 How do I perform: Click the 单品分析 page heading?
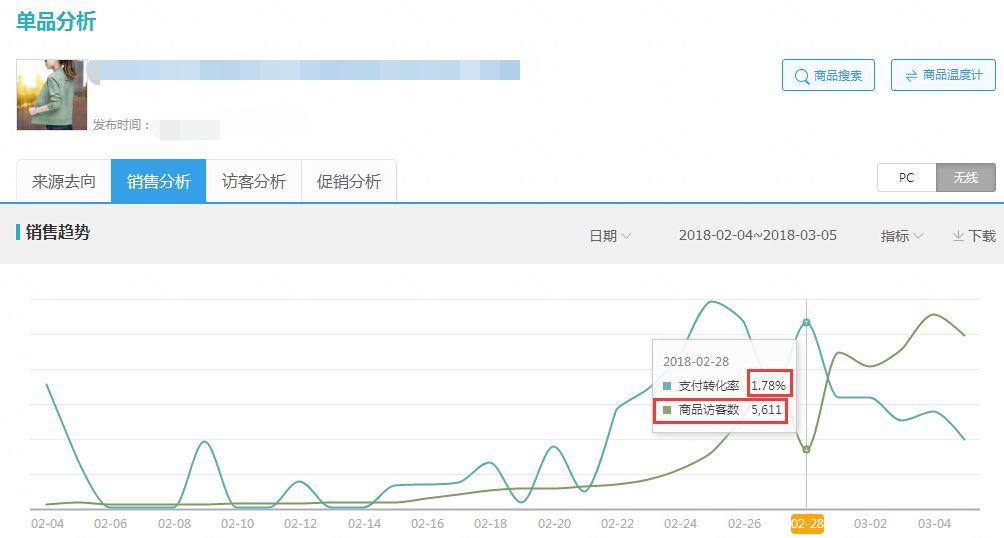(56, 21)
